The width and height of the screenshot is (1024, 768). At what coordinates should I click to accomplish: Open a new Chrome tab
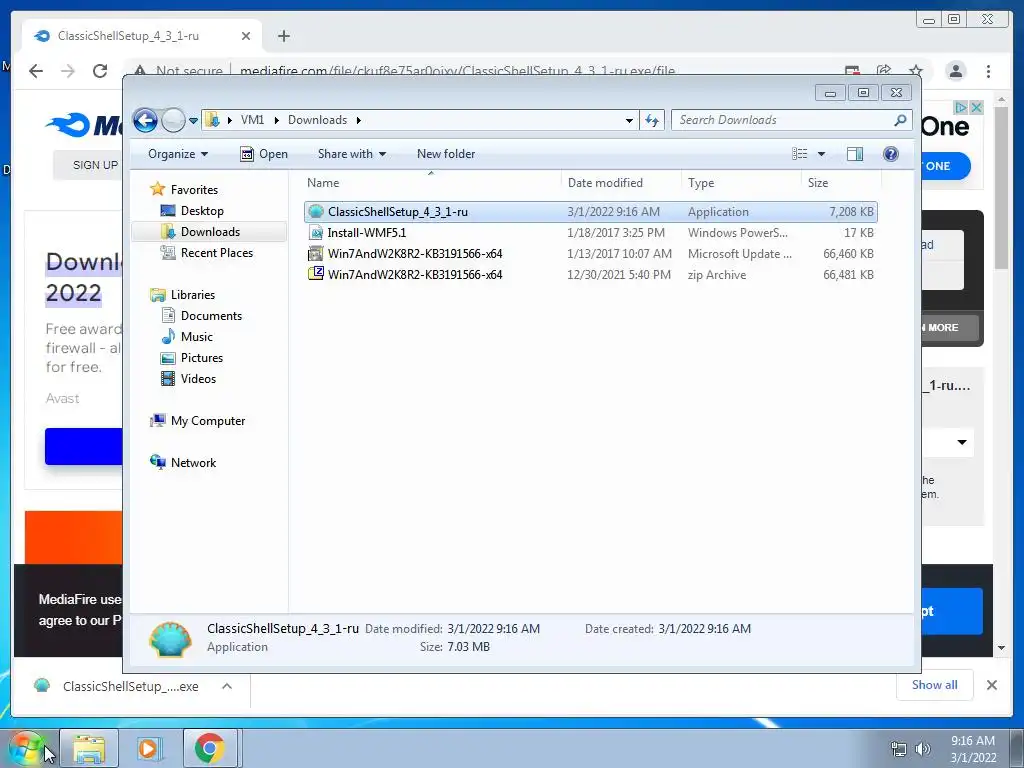tap(283, 36)
